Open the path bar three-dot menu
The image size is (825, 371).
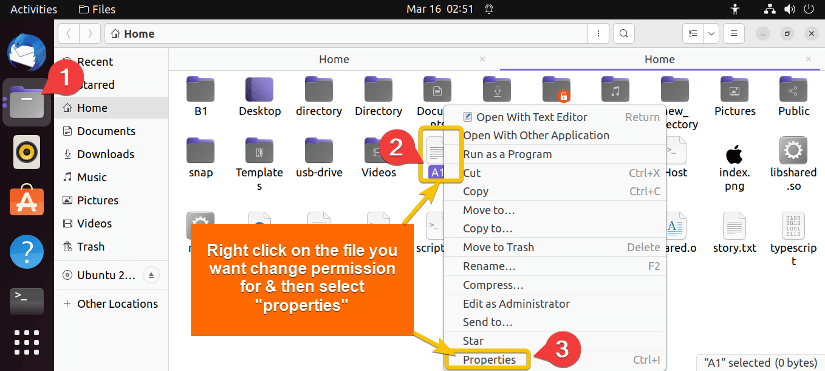pyautogui.click(x=598, y=34)
